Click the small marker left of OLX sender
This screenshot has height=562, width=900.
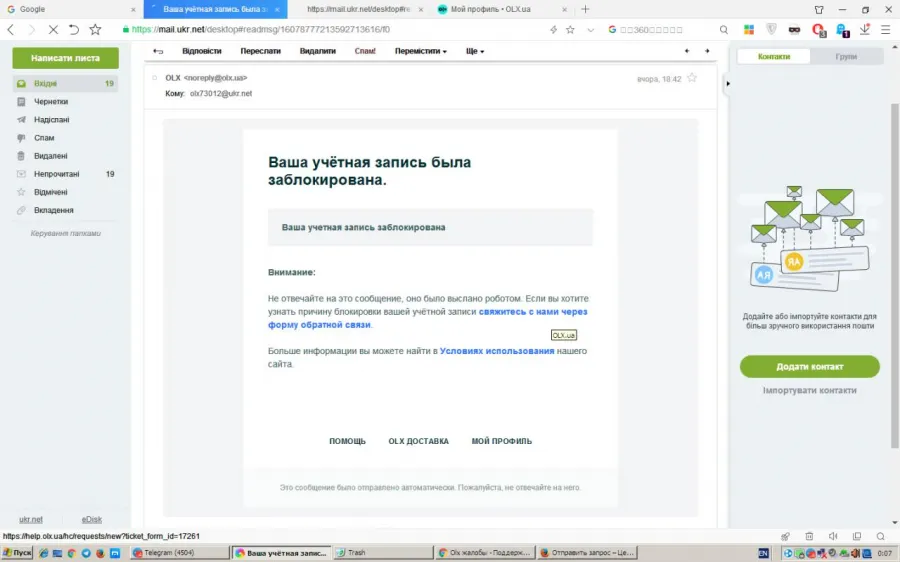click(x=154, y=77)
